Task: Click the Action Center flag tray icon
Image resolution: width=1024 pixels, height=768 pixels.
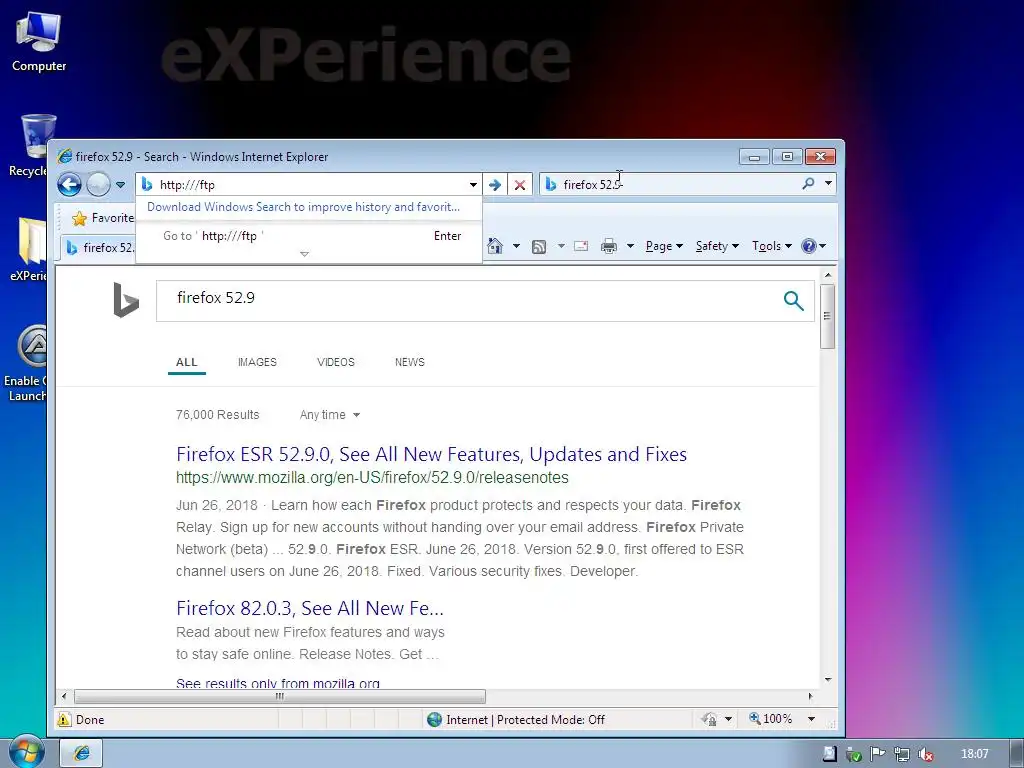Action: 878,754
